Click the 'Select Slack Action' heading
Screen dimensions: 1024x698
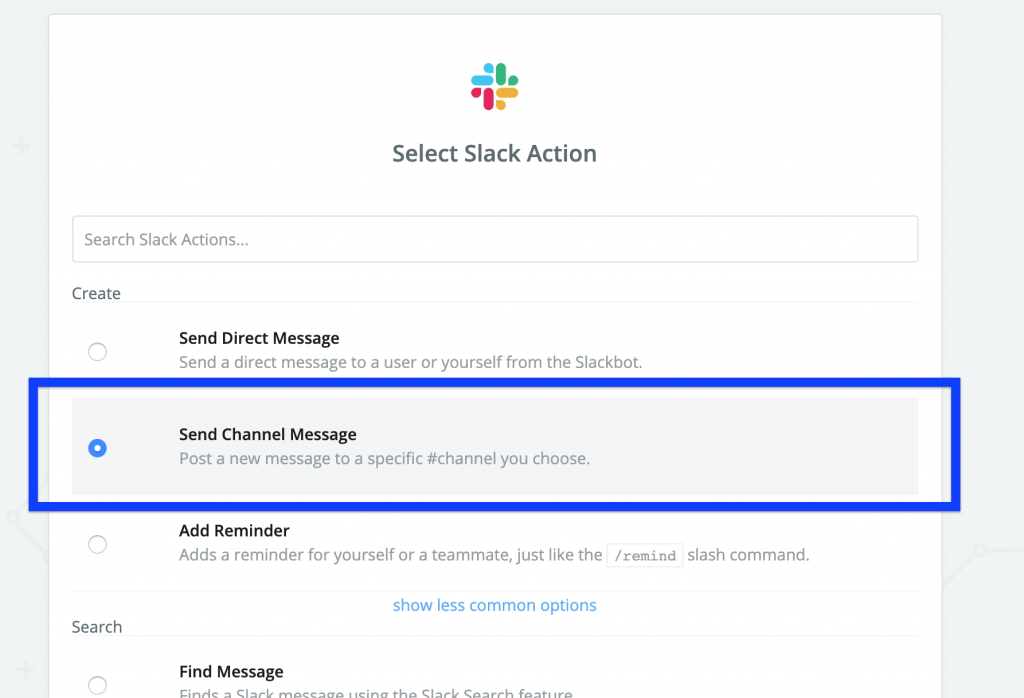click(x=494, y=153)
